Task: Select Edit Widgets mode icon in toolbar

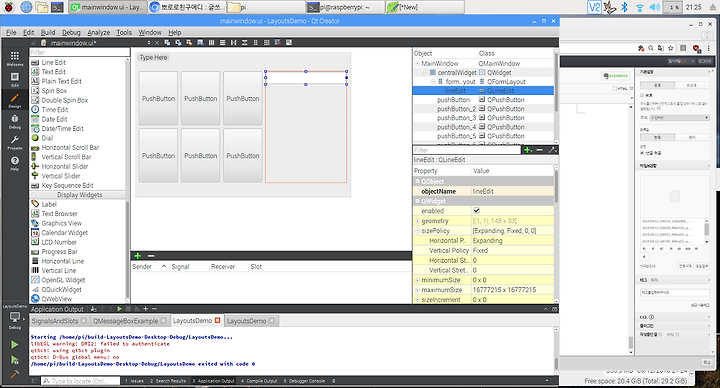Action: tap(167, 43)
